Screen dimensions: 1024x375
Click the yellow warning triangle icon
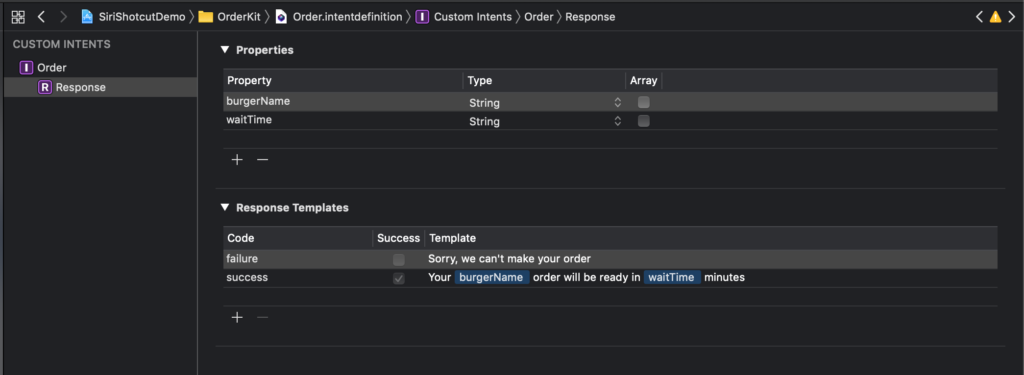click(995, 17)
